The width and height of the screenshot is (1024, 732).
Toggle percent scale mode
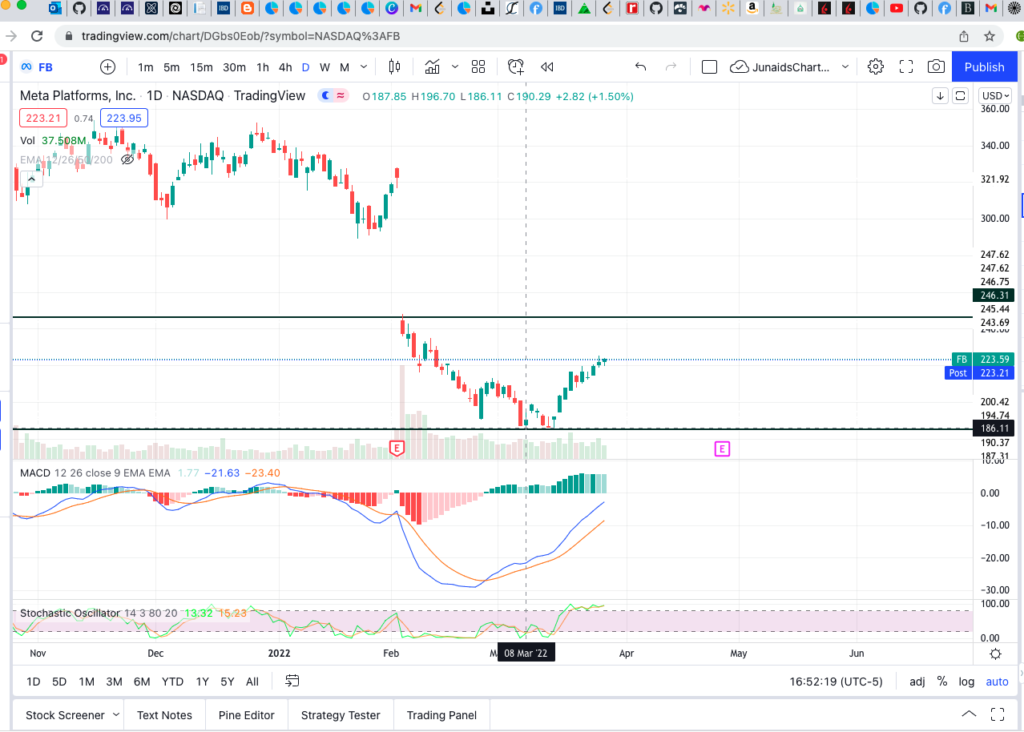942,681
